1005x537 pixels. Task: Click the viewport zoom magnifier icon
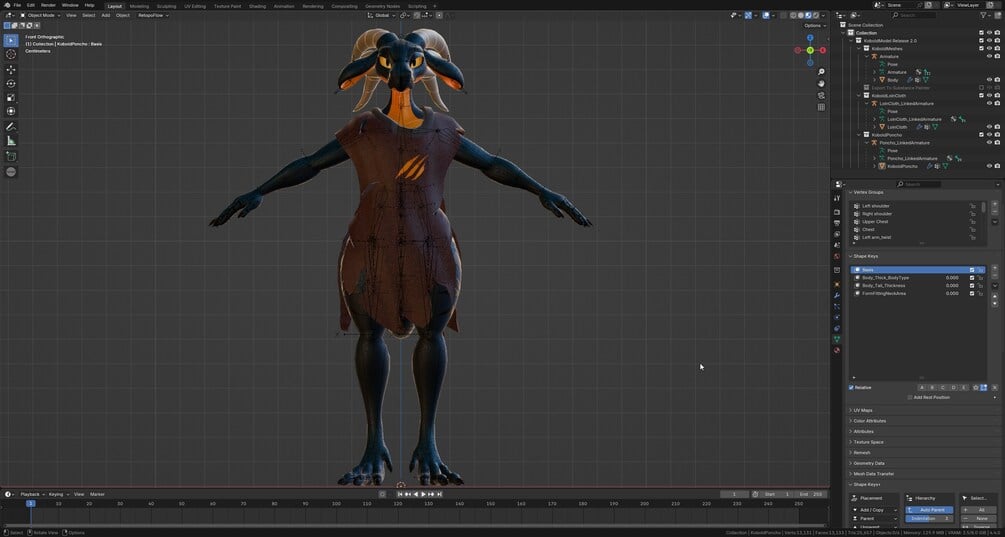tap(821, 72)
